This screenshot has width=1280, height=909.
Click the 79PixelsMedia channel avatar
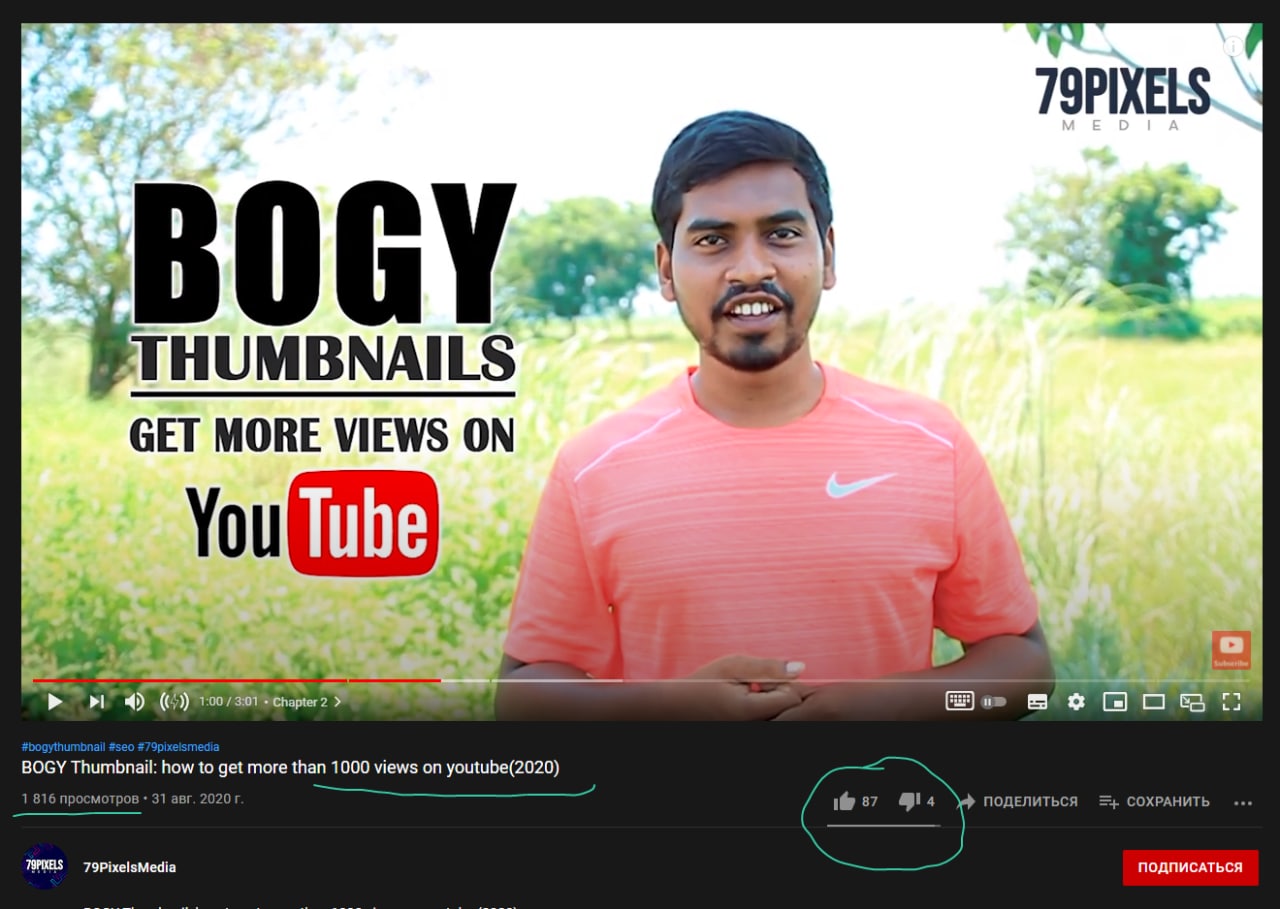(x=44, y=866)
